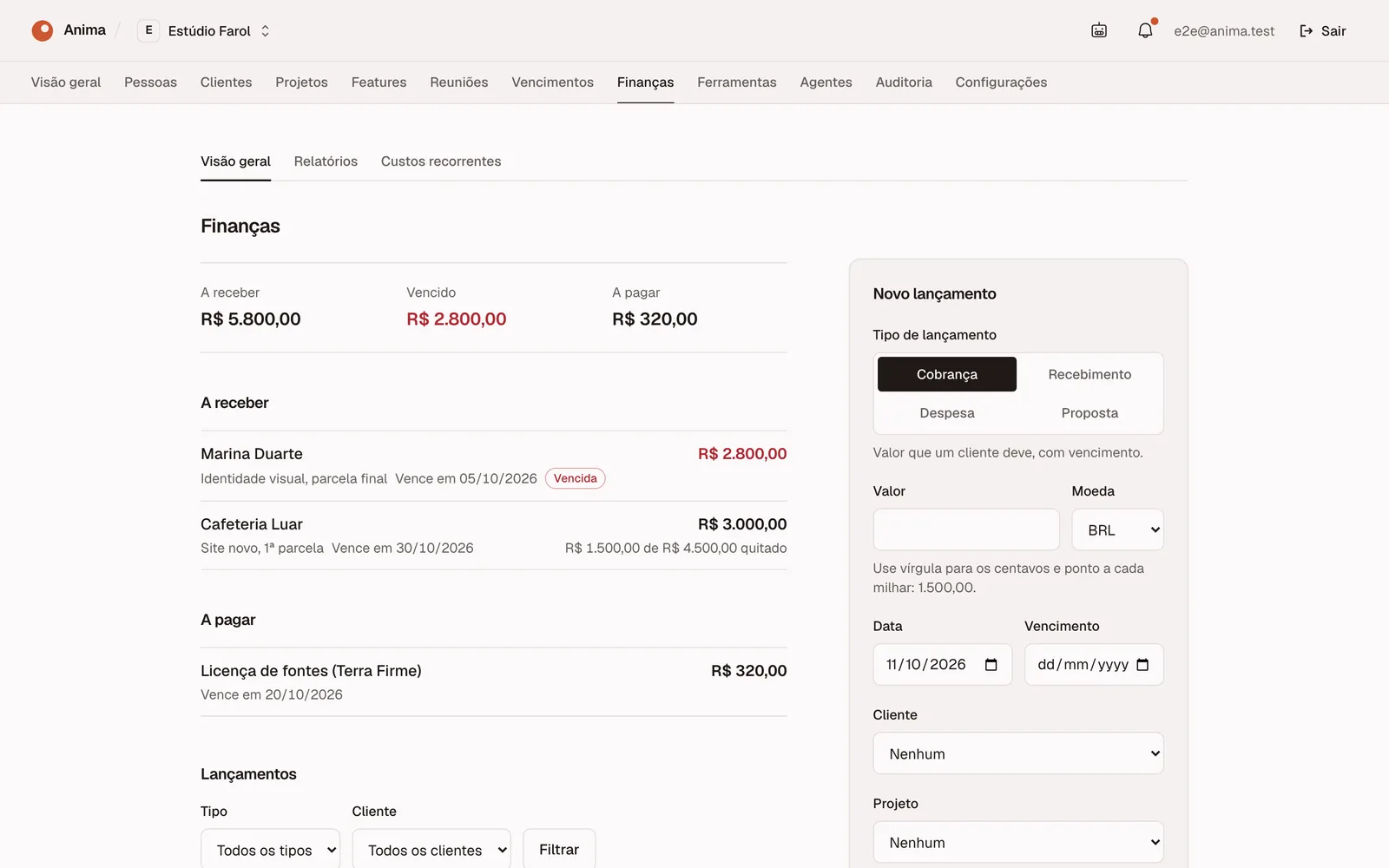Open the Data calendar picker icon

[991, 665]
